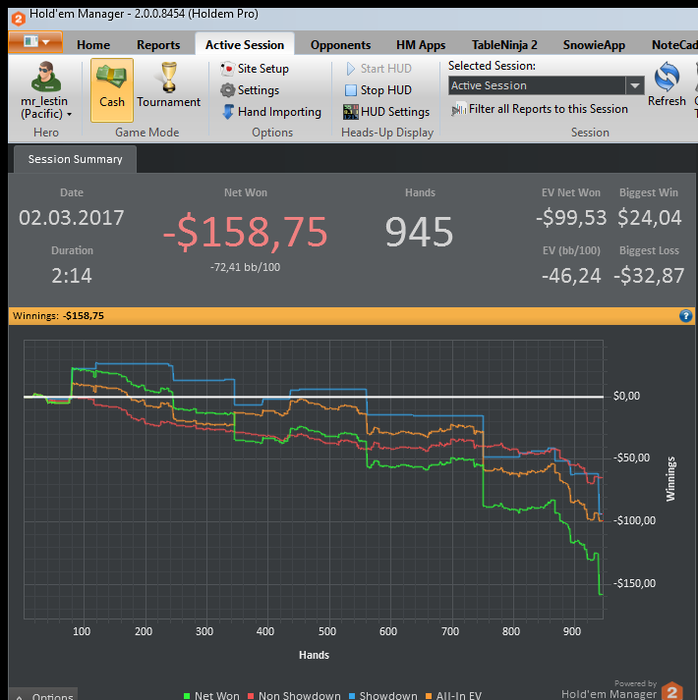The width and height of the screenshot is (698, 700).
Task: Click the Net Won -$158,75 value
Action: tap(245, 232)
